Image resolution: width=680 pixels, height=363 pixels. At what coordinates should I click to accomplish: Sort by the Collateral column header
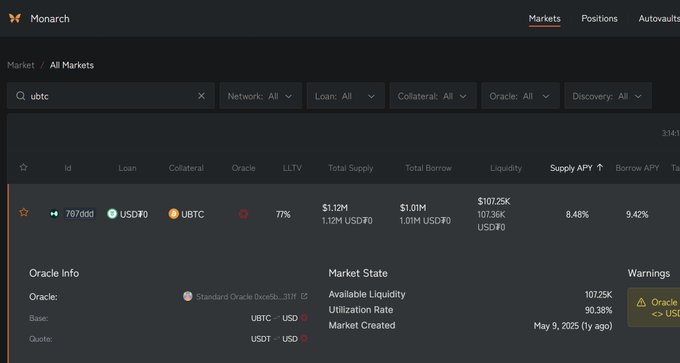186,168
